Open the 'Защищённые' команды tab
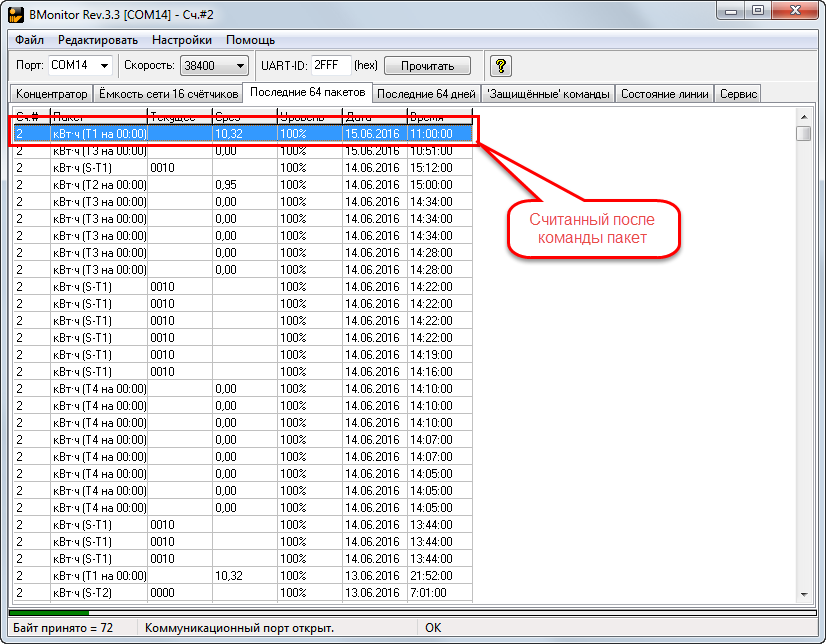This screenshot has height=644, width=826. (x=548, y=94)
